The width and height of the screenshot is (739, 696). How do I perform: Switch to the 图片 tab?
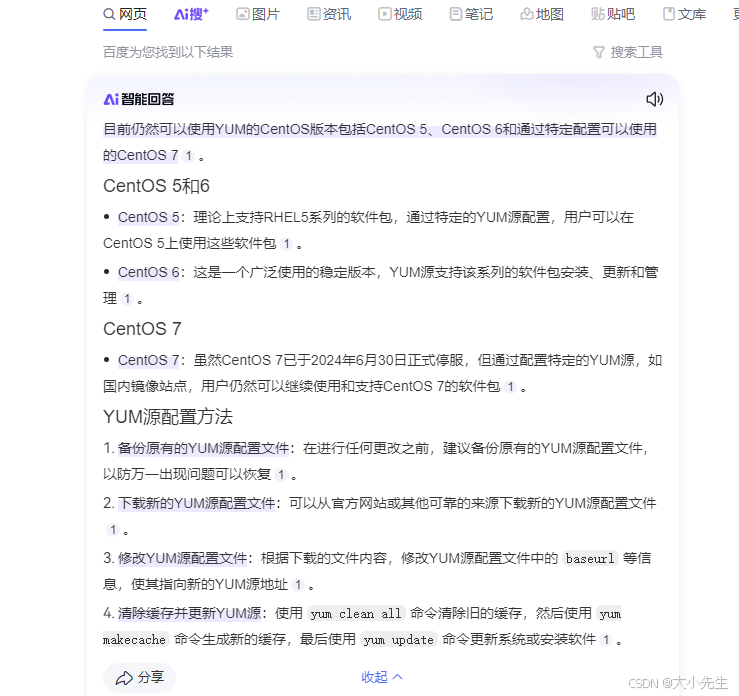[x=258, y=15]
